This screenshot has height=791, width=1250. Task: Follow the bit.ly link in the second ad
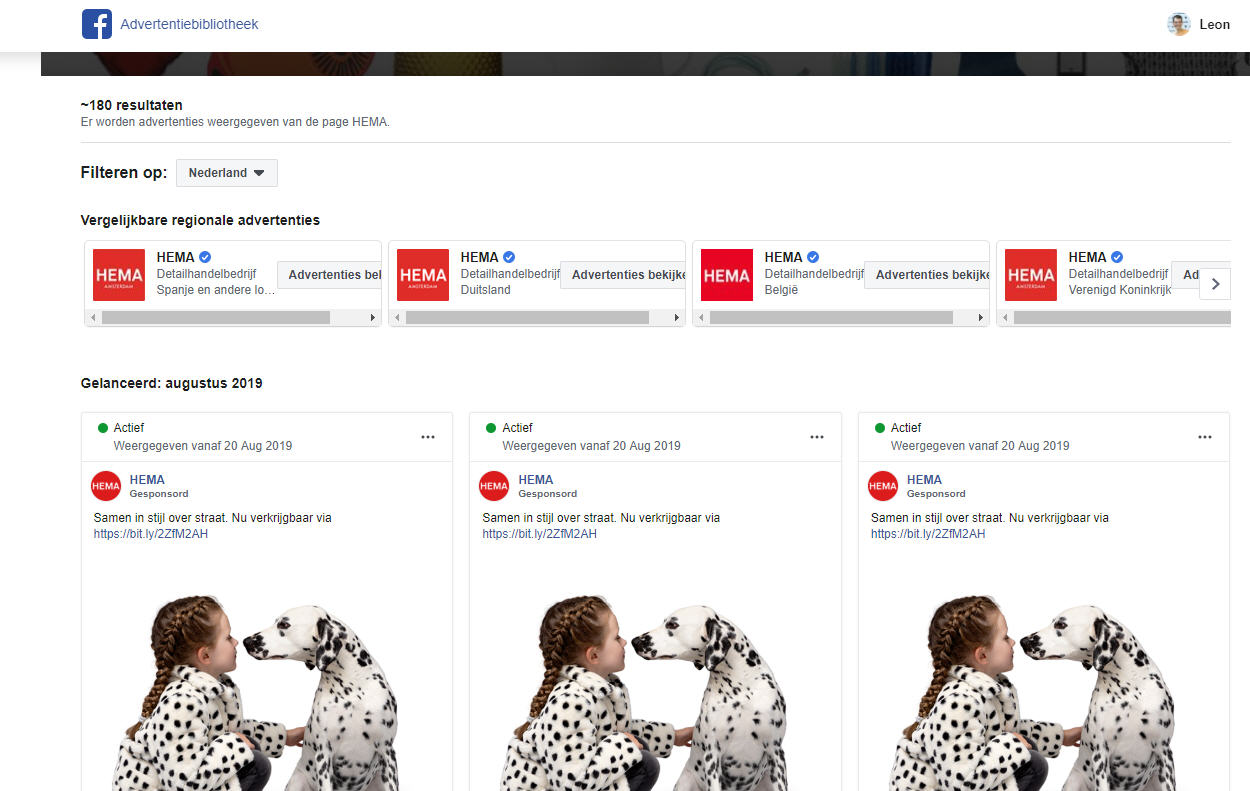click(540, 534)
